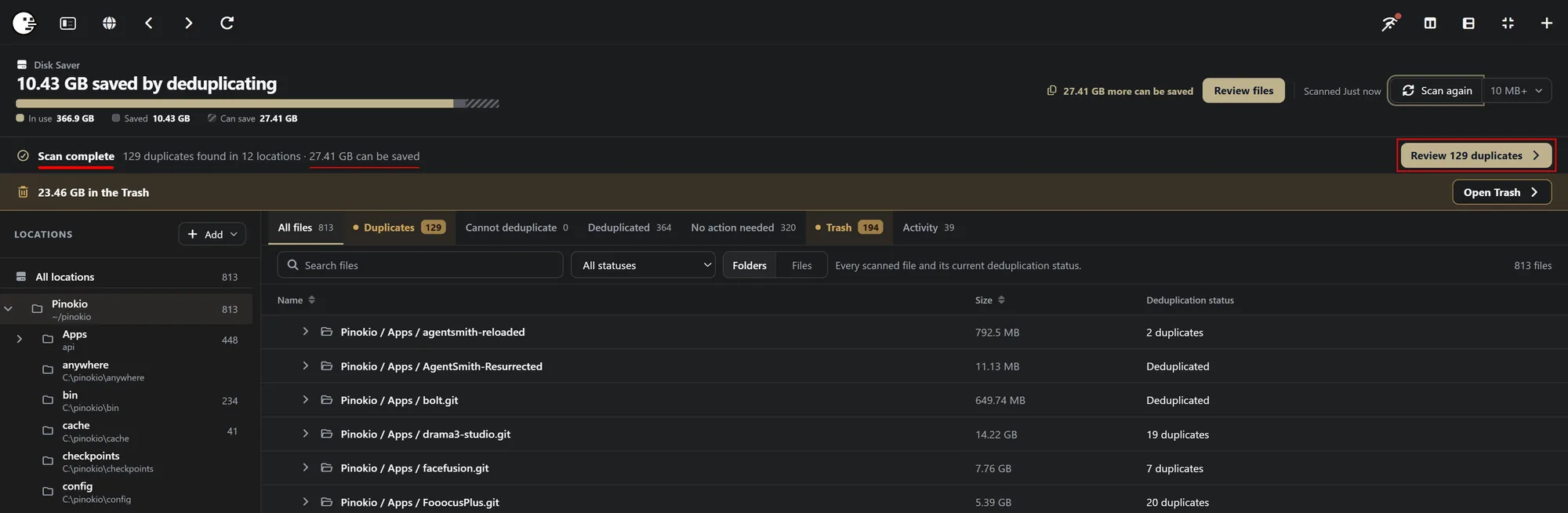Switch to Folders view
This screenshot has width=1568, height=513.
(x=750, y=265)
